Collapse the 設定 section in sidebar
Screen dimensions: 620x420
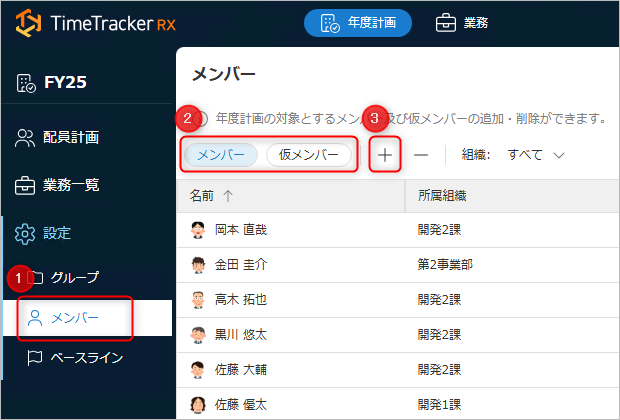pyautogui.click(x=58, y=233)
